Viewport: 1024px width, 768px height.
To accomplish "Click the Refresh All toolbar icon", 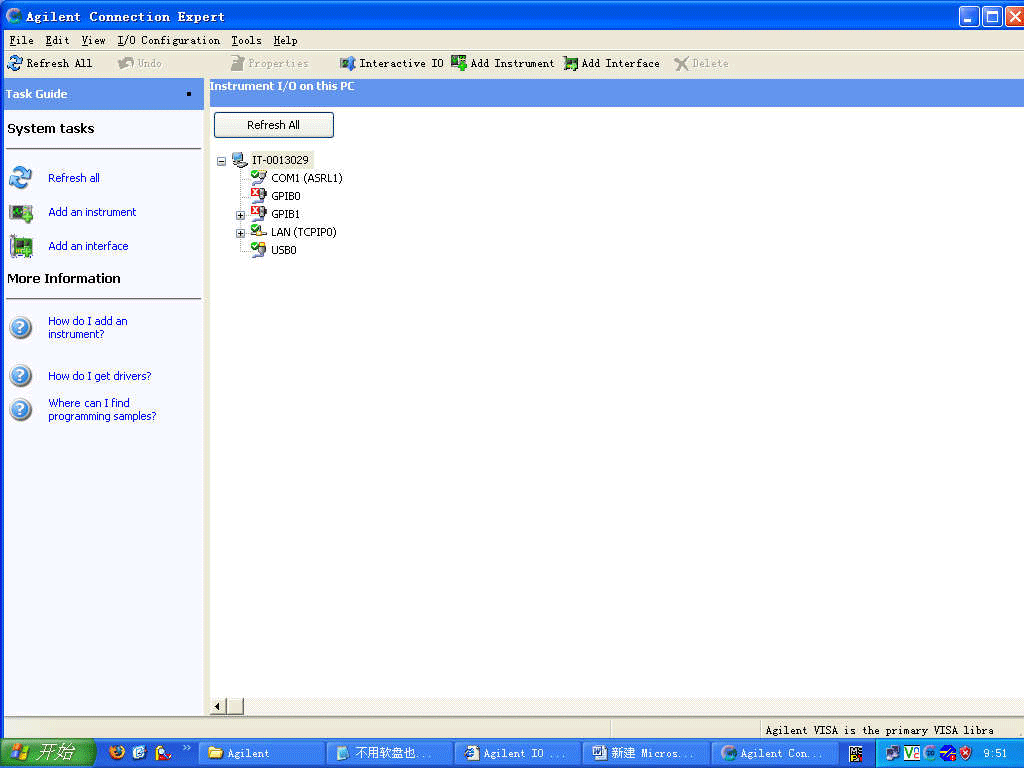I will [x=14, y=63].
